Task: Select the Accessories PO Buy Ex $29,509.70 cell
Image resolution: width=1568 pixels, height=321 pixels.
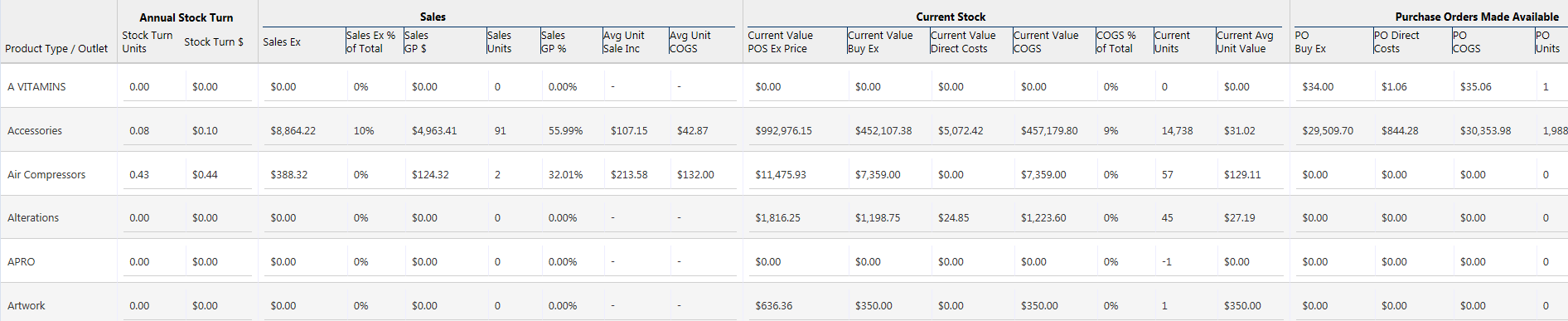Action: [1328, 131]
